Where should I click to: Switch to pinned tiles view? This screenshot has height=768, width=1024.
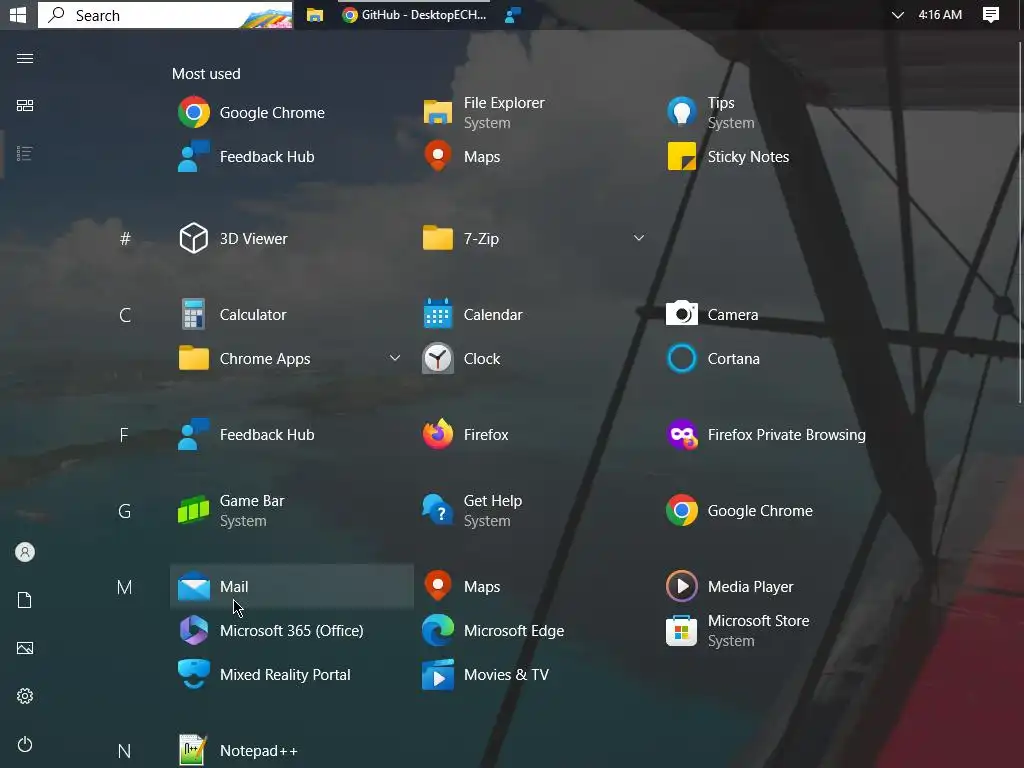tap(25, 106)
